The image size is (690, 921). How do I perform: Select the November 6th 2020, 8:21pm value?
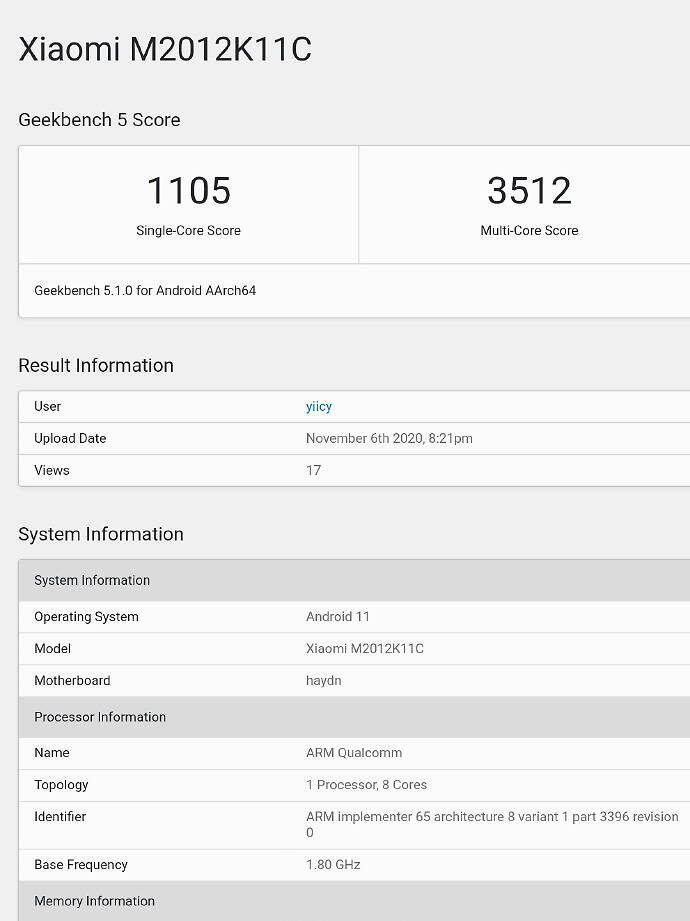(389, 438)
